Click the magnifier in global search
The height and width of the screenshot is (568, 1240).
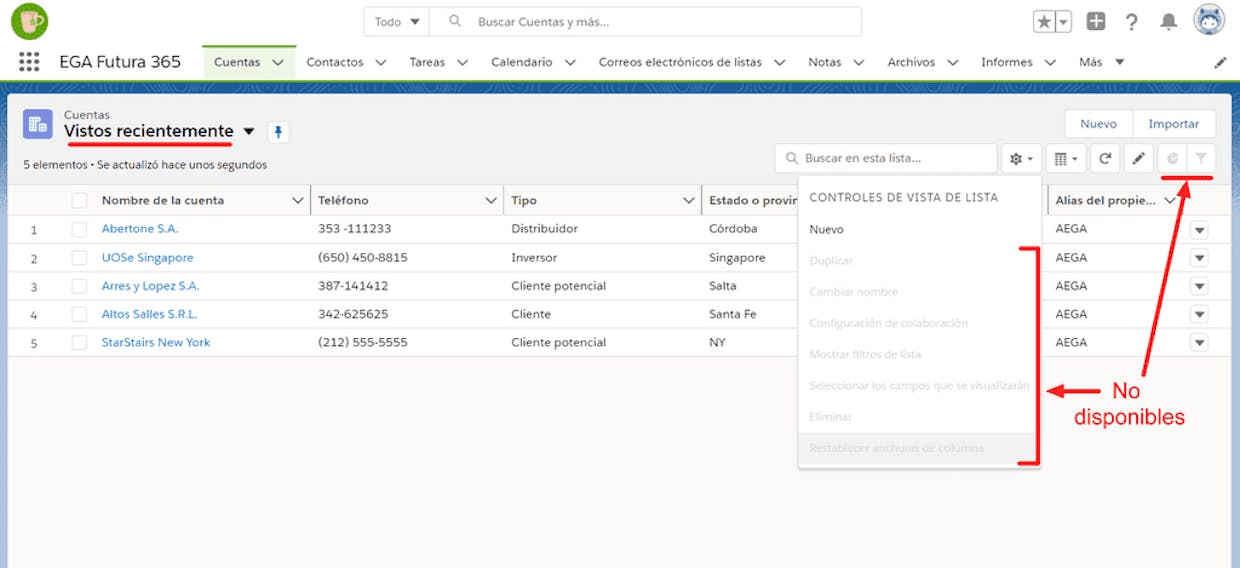coord(456,21)
